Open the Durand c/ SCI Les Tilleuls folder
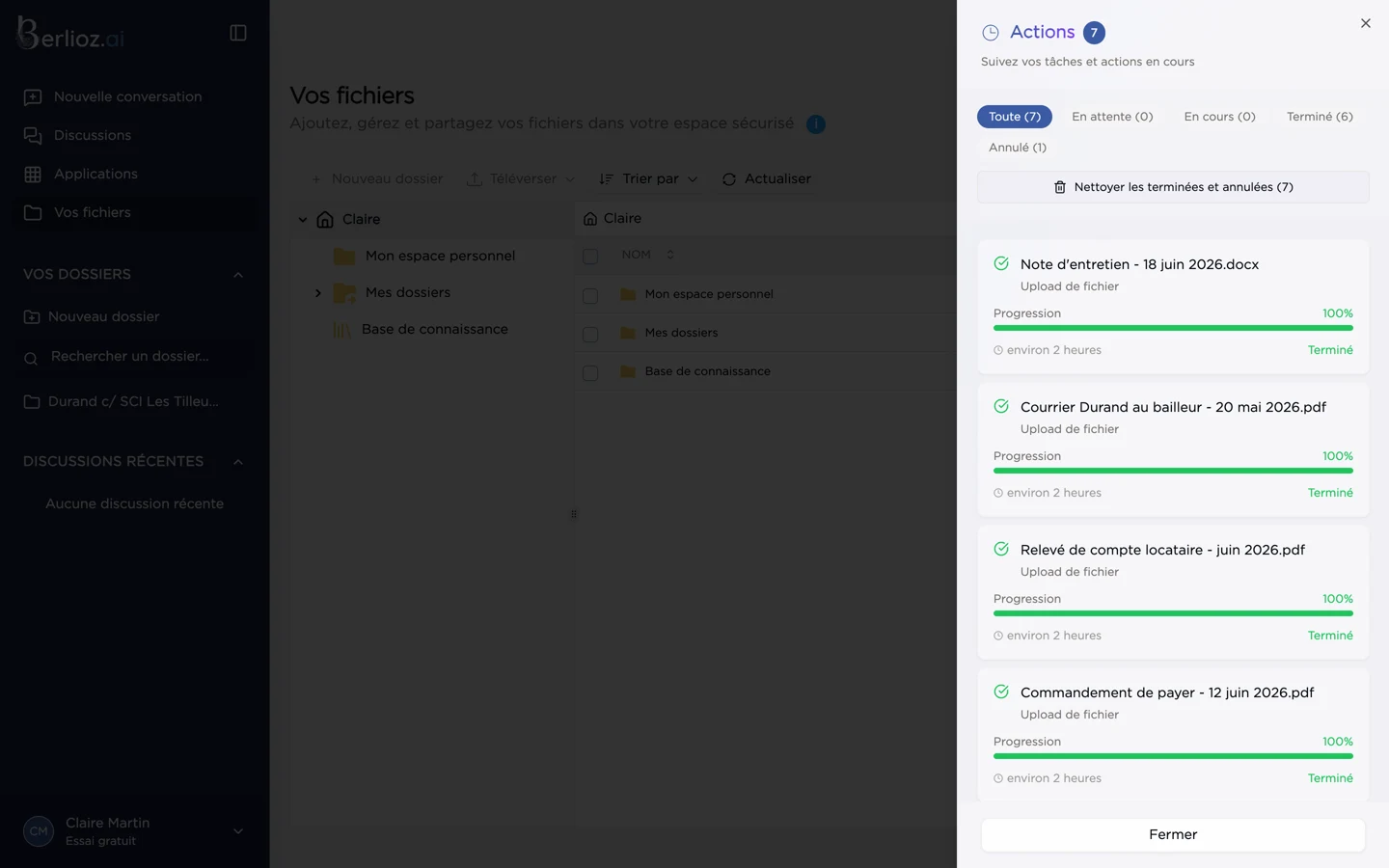Image resolution: width=1389 pixels, height=868 pixels. coord(133,402)
